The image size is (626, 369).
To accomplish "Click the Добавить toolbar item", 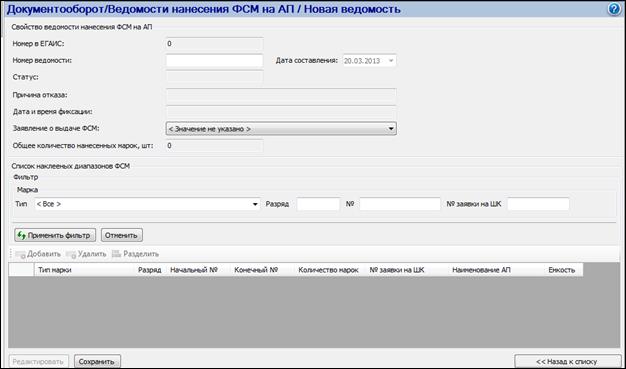I will point(38,254).
